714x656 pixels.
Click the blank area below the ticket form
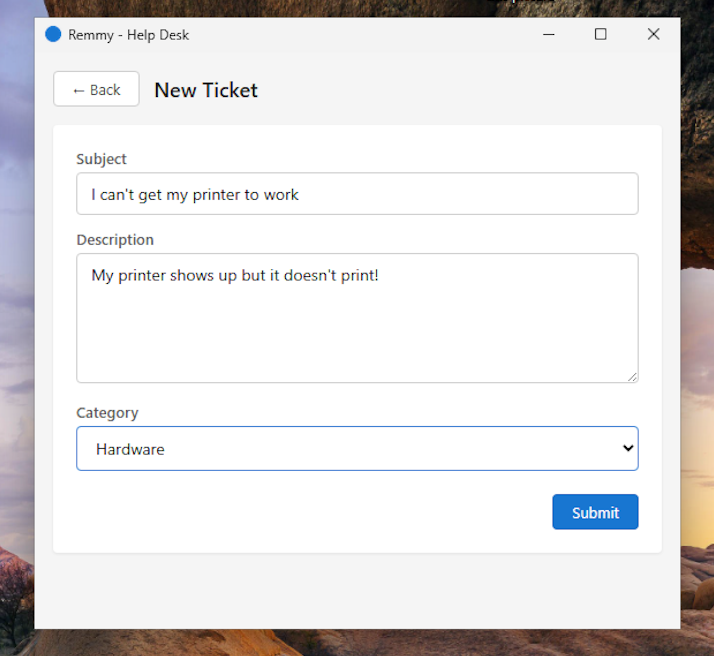[x=357, y=590]
